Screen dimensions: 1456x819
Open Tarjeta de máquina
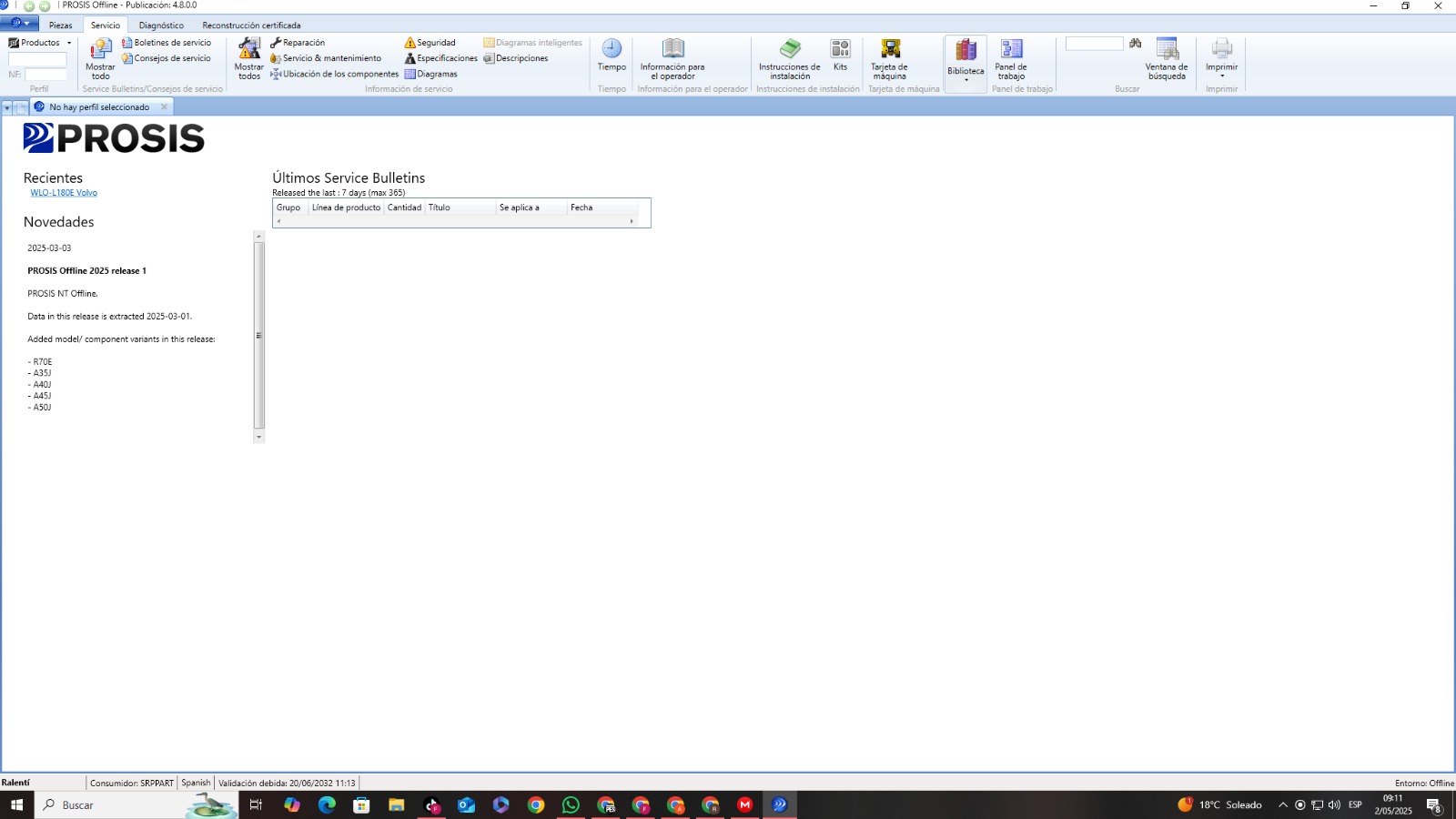point(889,59)
